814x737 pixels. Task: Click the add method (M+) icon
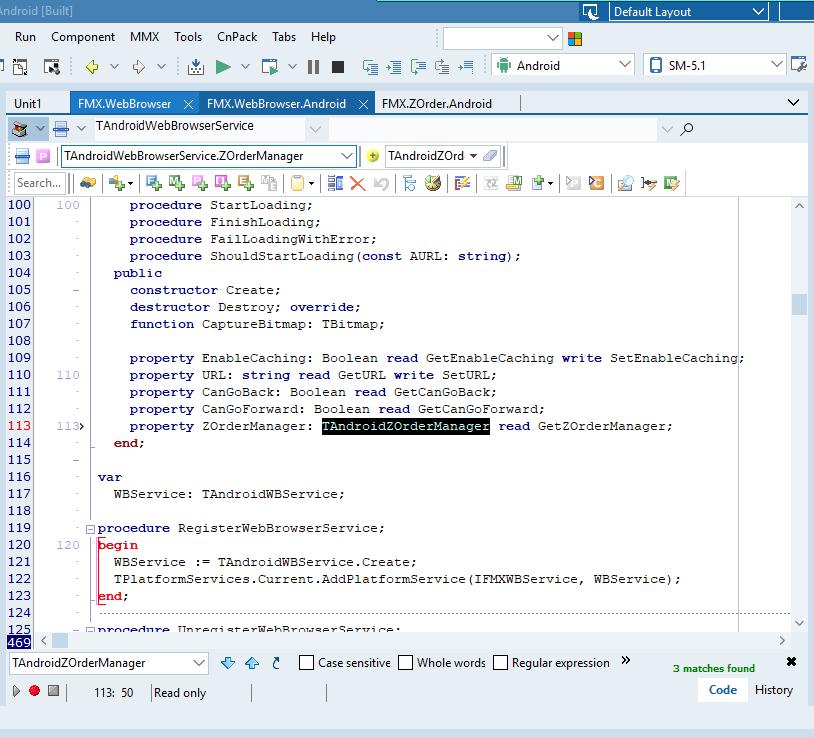click(x=177, y=183)
